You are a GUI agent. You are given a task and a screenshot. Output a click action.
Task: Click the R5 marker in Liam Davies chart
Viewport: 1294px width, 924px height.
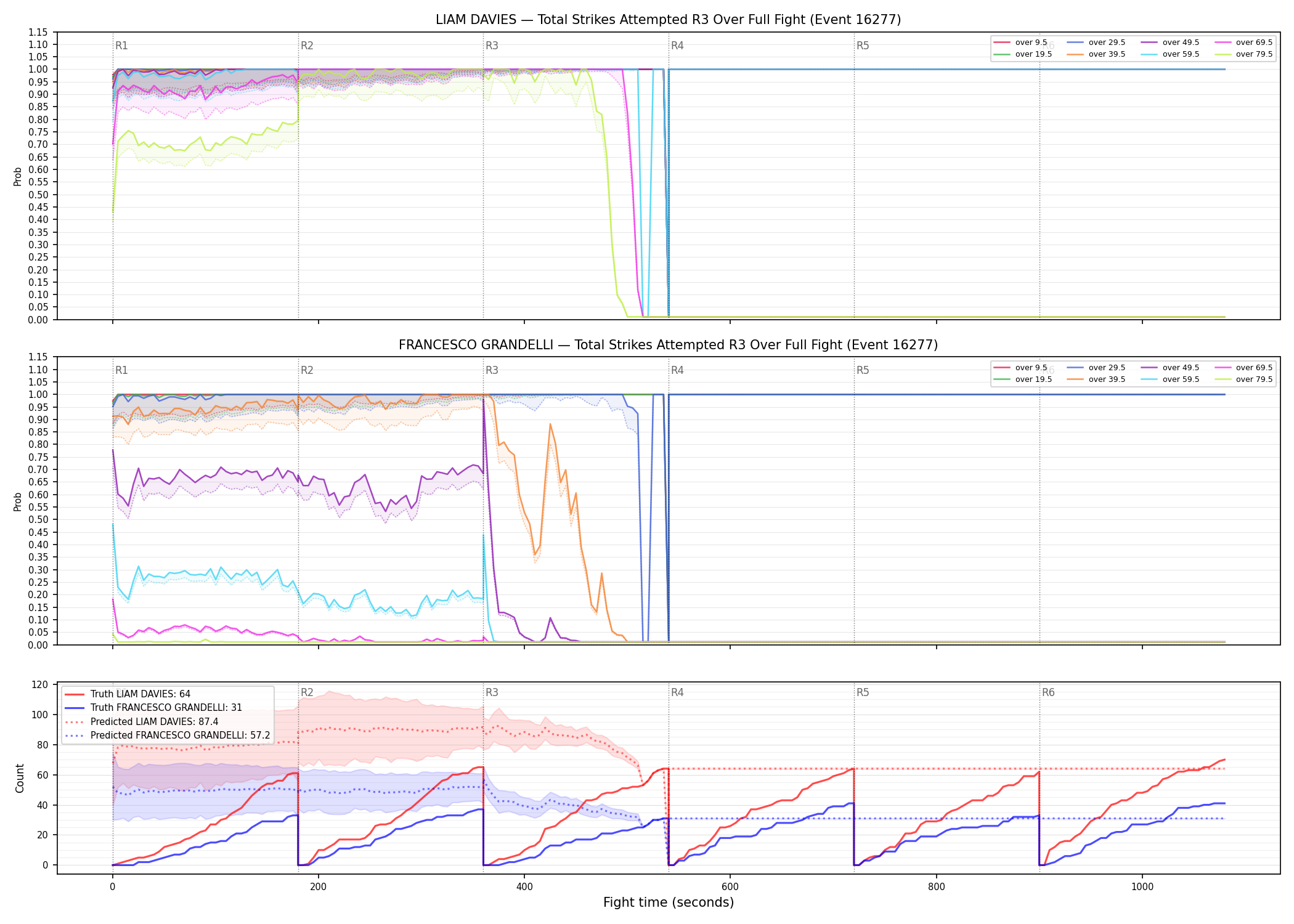click(x=863, y=46)
